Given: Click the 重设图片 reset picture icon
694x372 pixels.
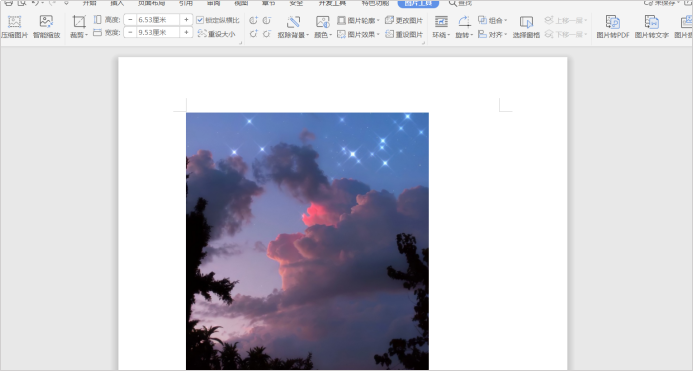Looking at the screenshot, I should coord(389,34).
